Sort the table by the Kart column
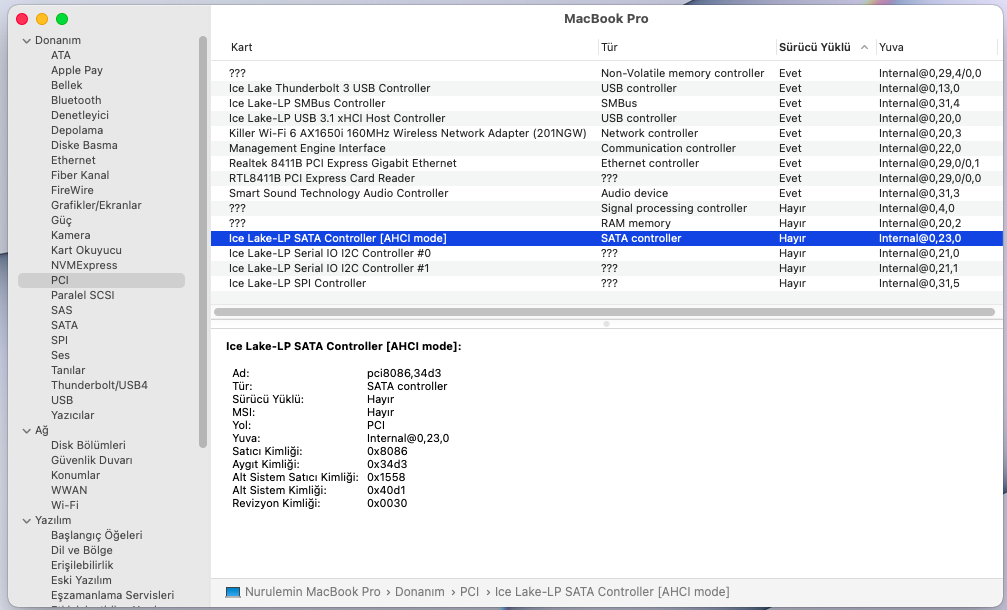 (x=242, y=48)
